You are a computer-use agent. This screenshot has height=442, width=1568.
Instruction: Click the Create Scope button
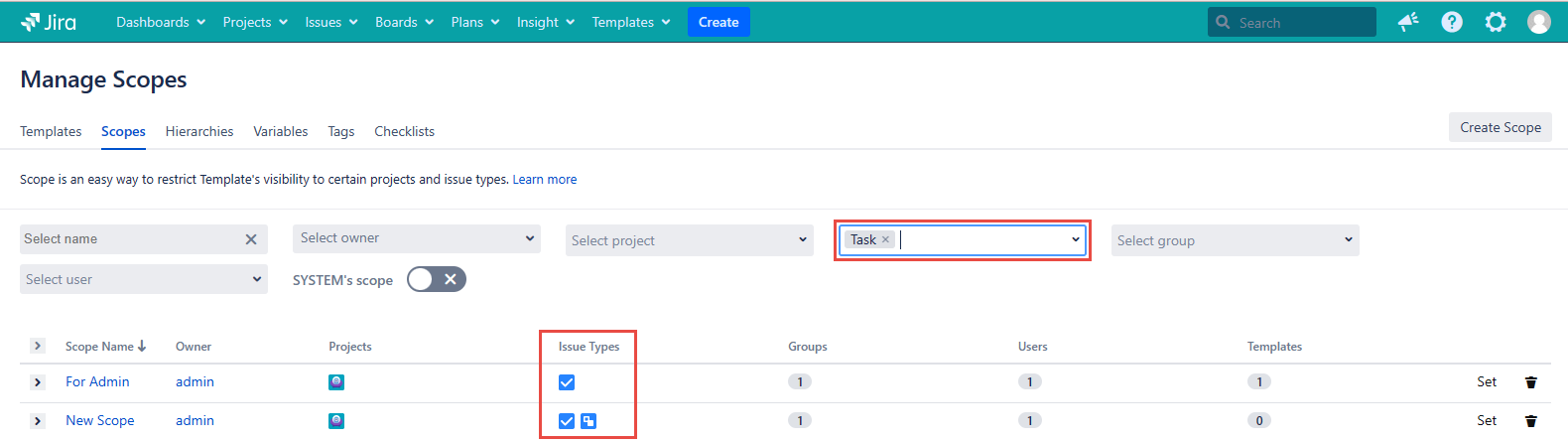pyautogui.click(x=1500, y=127)
